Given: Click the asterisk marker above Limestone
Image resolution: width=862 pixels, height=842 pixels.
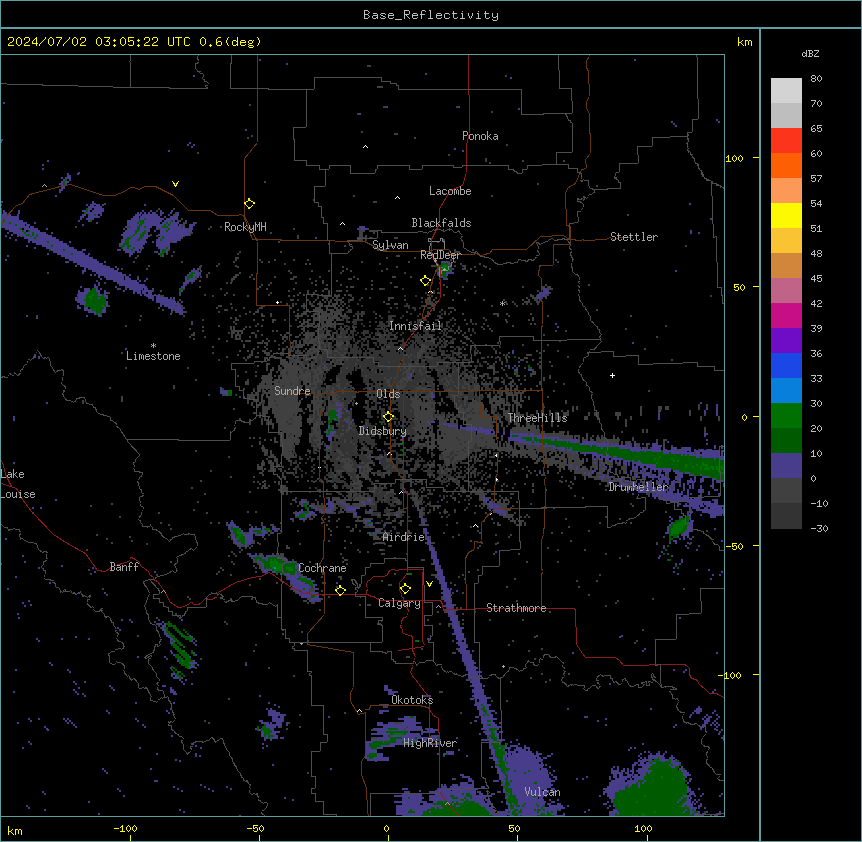Looking at the screenshot, I should point(153,346).
